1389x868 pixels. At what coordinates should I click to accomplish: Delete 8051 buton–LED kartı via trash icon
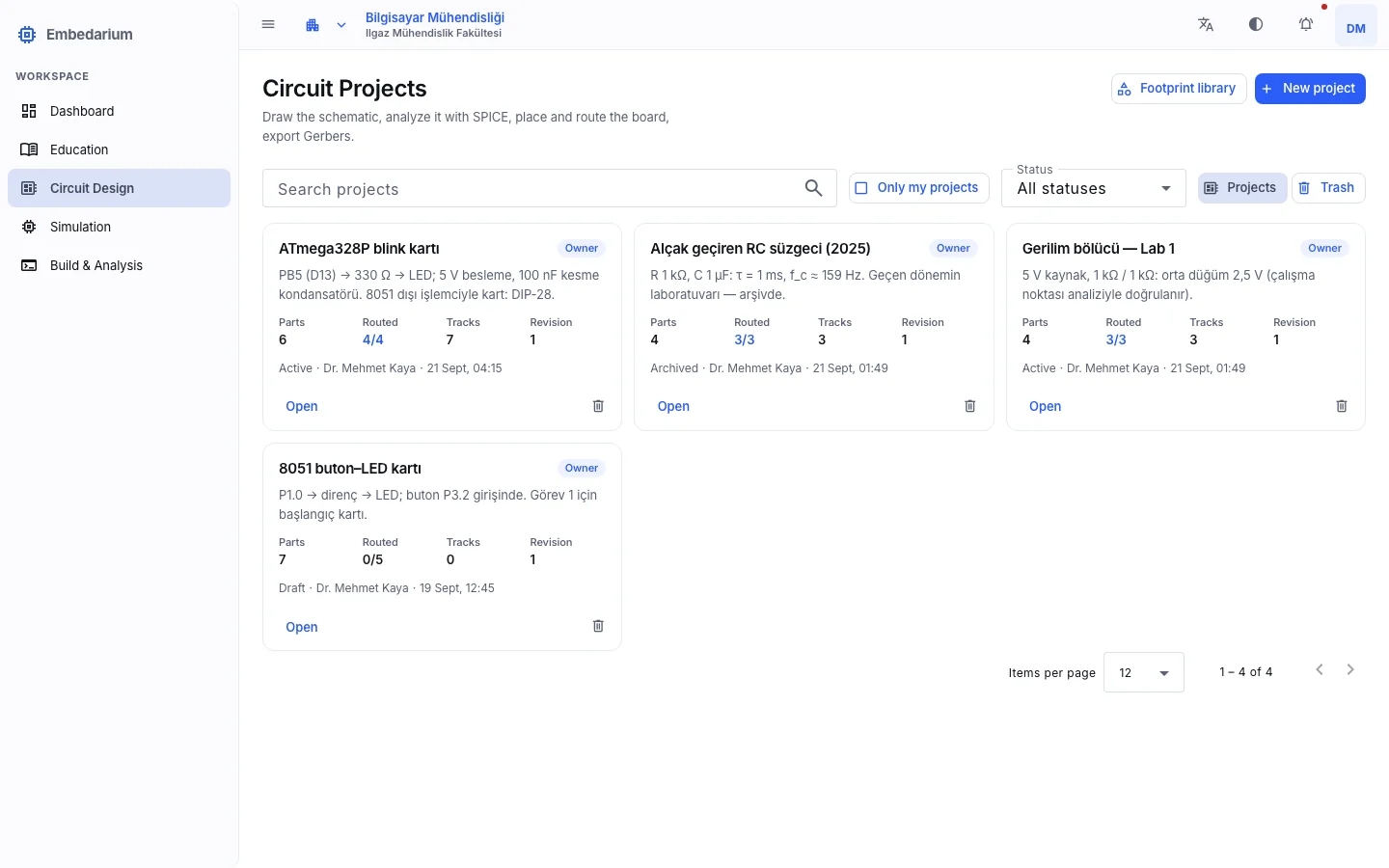pos(598,626)
